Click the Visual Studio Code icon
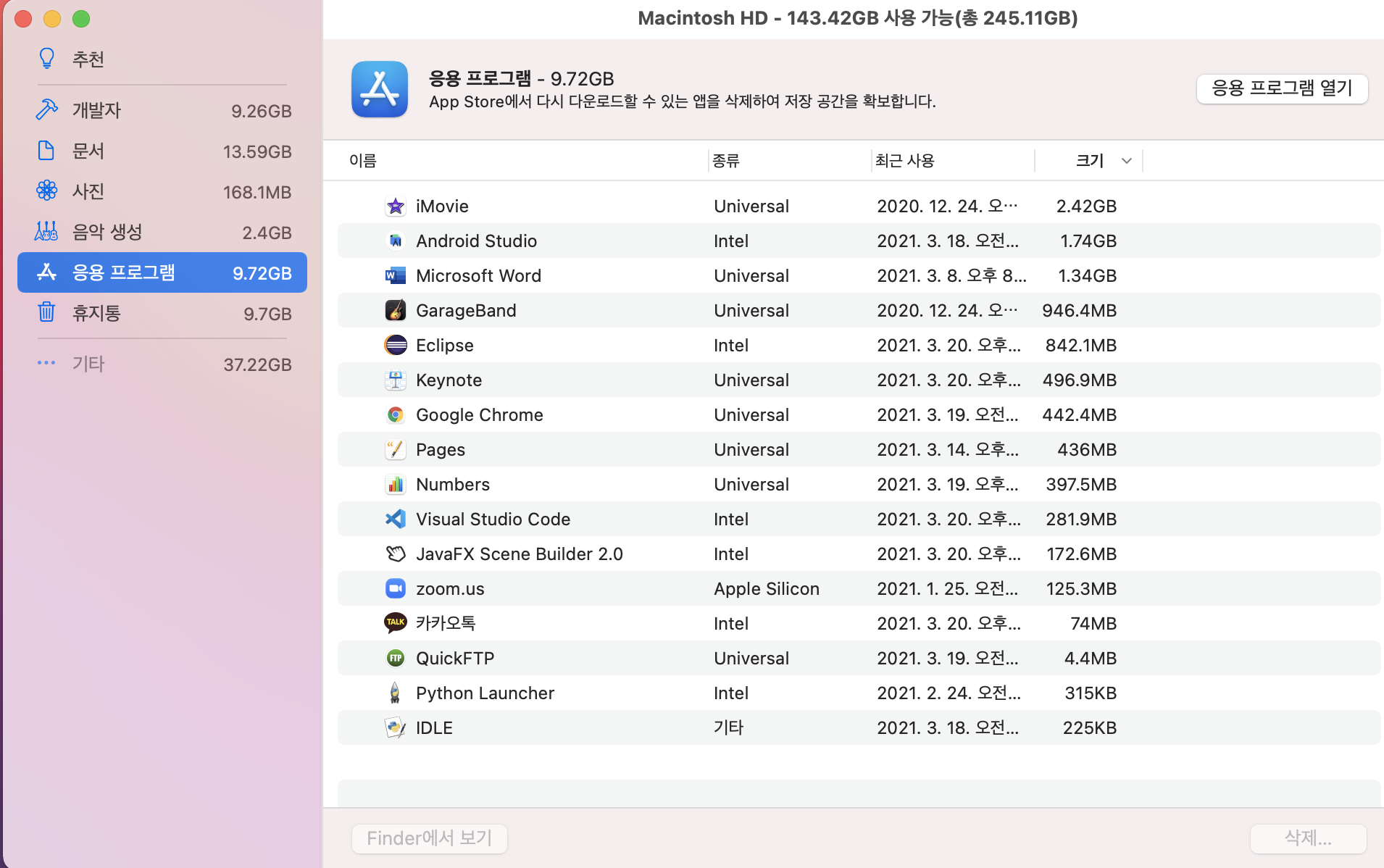The image size is (1384, 868). [x=395, y=519]
